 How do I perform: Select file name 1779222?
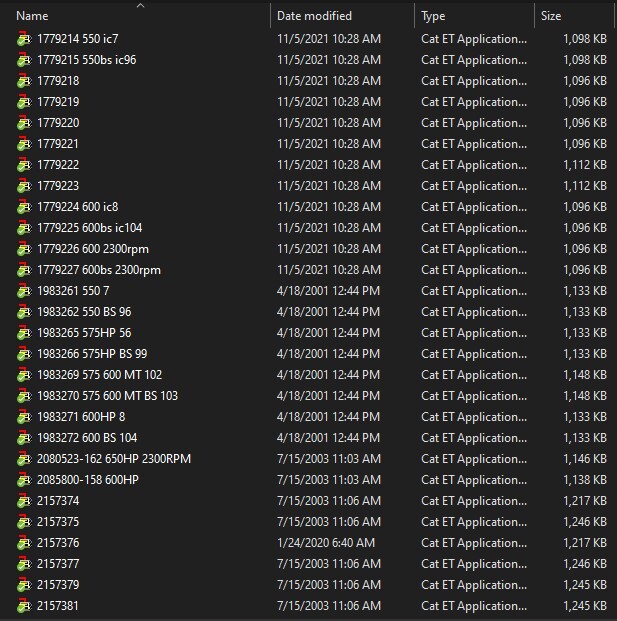[x=58, y=165]
